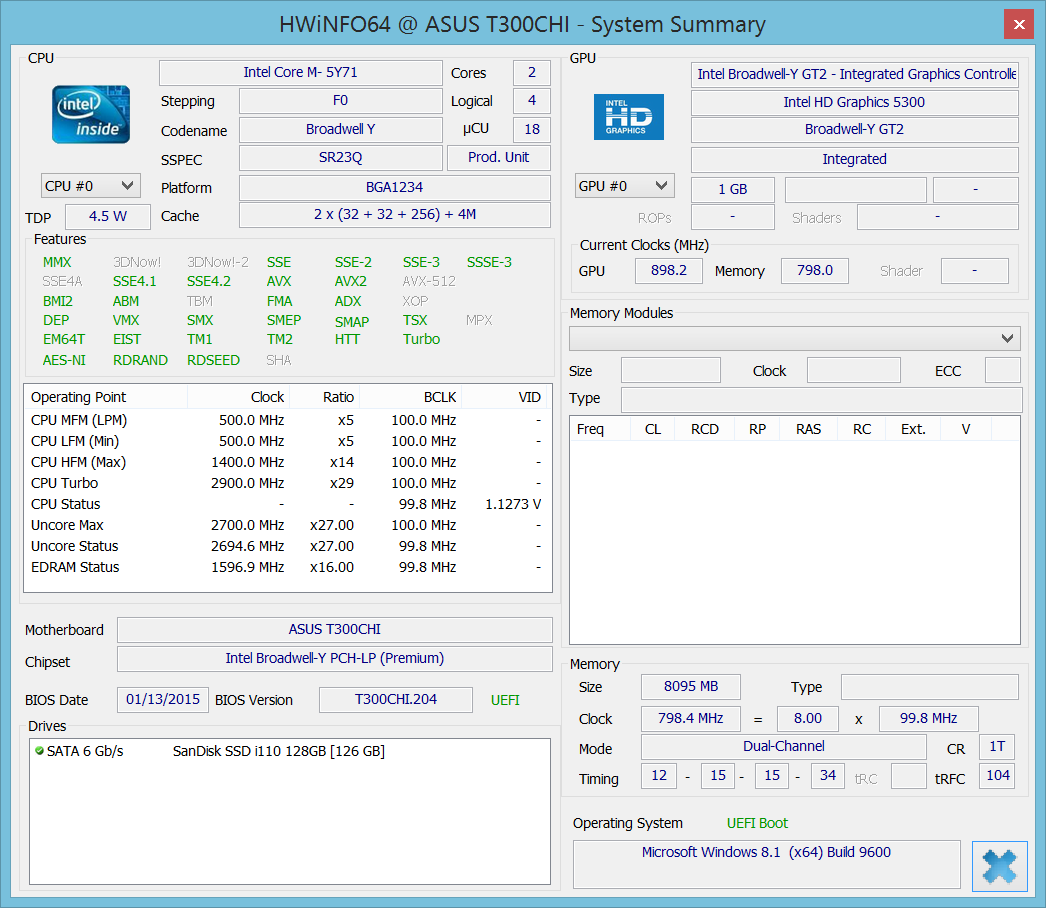1046x908 pixels.
Task: Click the Intel HD Graphics logo
Action: point(628,117)
